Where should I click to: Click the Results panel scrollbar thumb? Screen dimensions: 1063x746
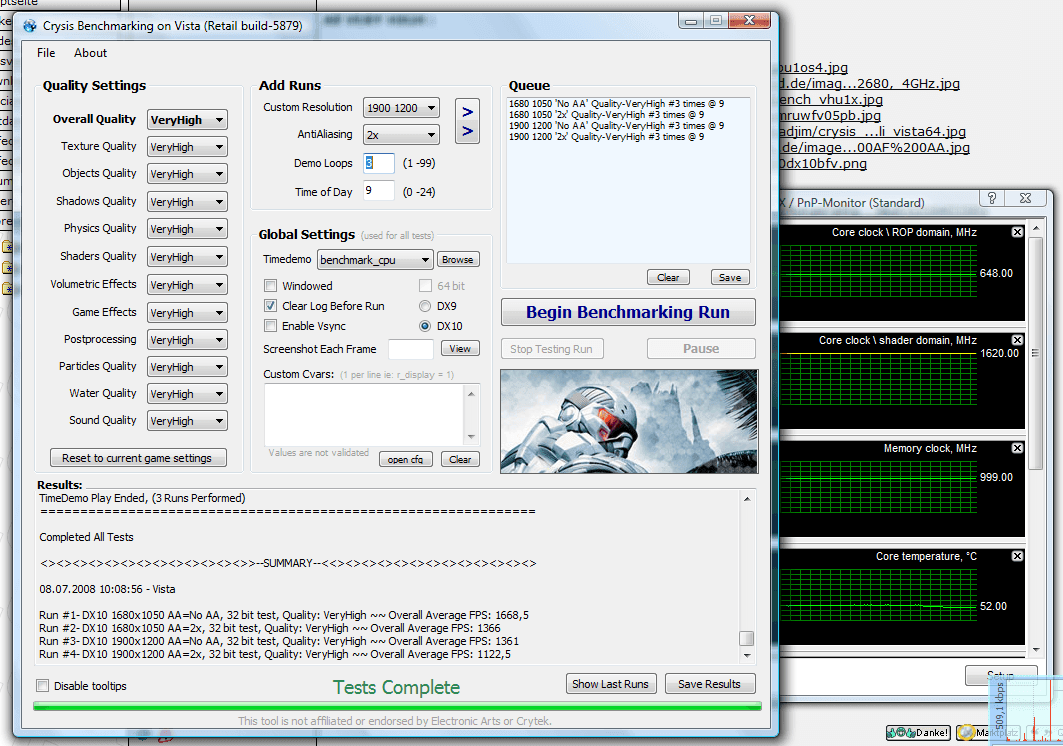(746, 638)
